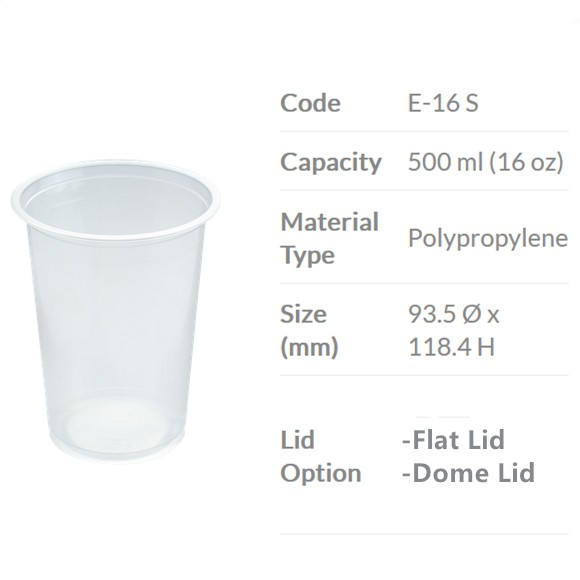Screen dimensions: 580x580
Task: Click the 118.4 H height text
Action: pos(452,347)
